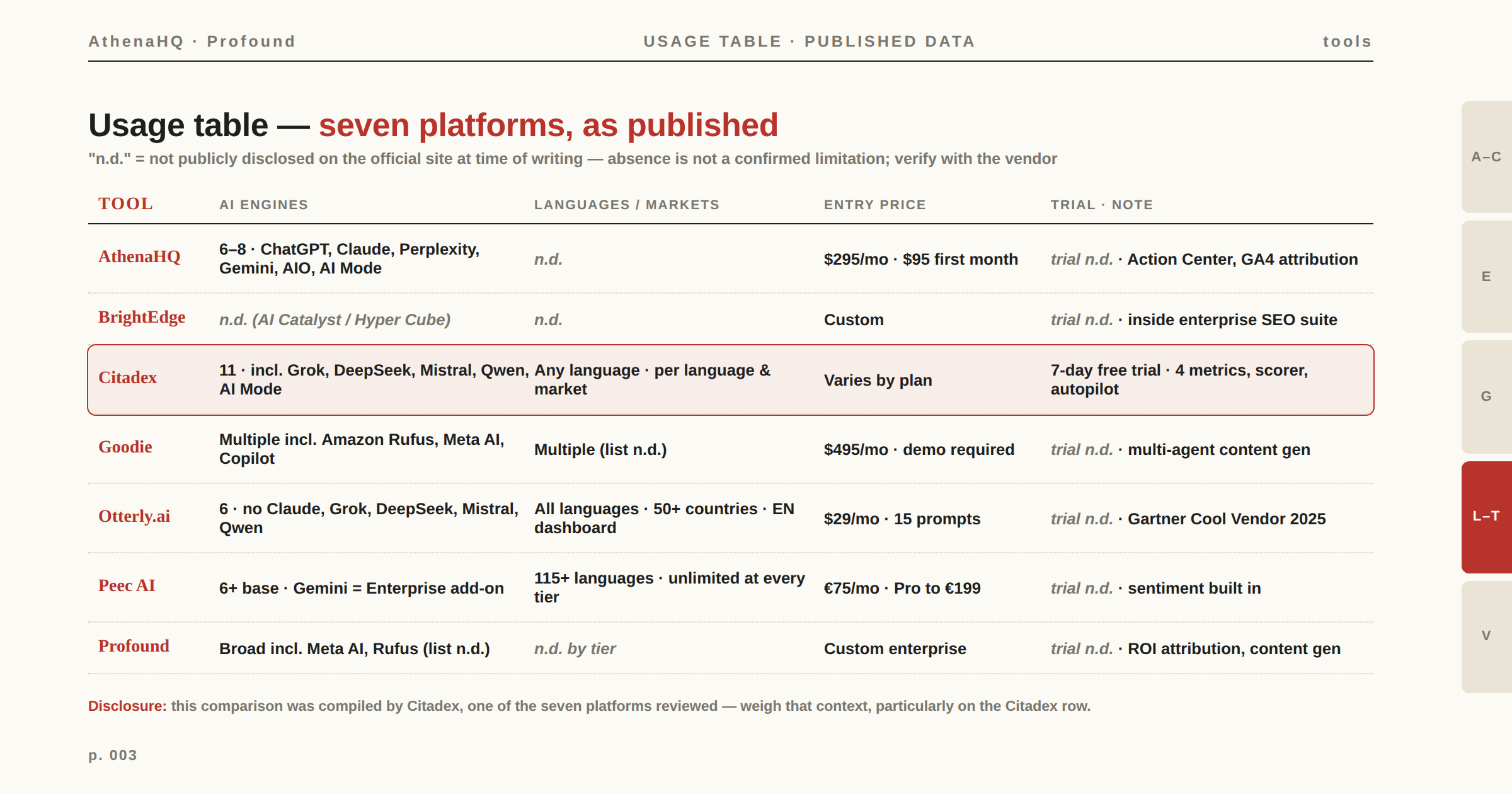This screenshot has height=794, width=1512.
Task: Click AthenaHQ's AI engines list cell
Action: point(350,259)
